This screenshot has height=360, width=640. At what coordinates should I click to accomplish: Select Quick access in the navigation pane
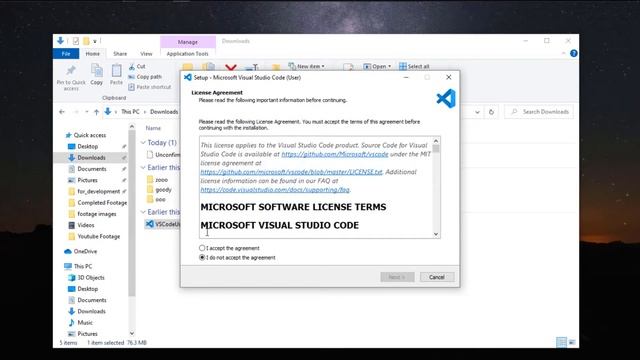90,135
